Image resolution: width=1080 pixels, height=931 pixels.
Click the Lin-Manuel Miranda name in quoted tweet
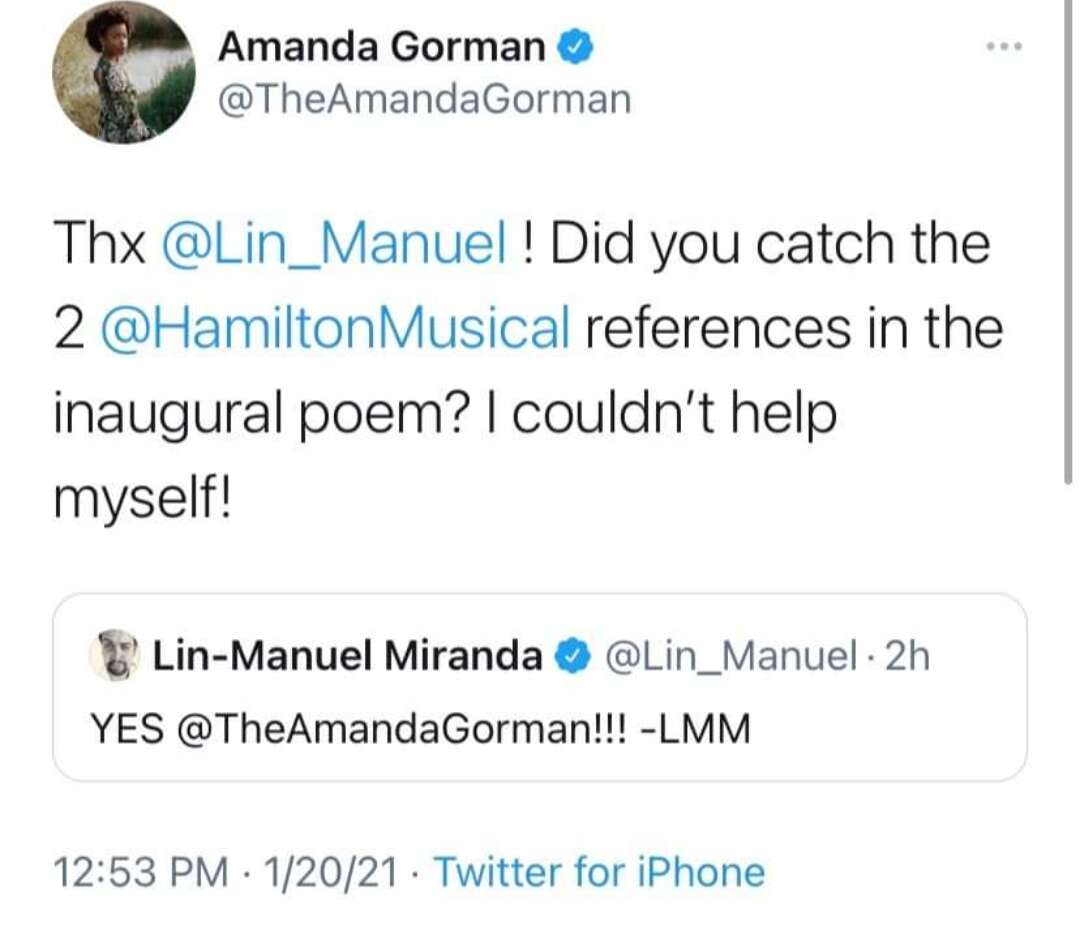pyautogui.click(x=347, y=656)
